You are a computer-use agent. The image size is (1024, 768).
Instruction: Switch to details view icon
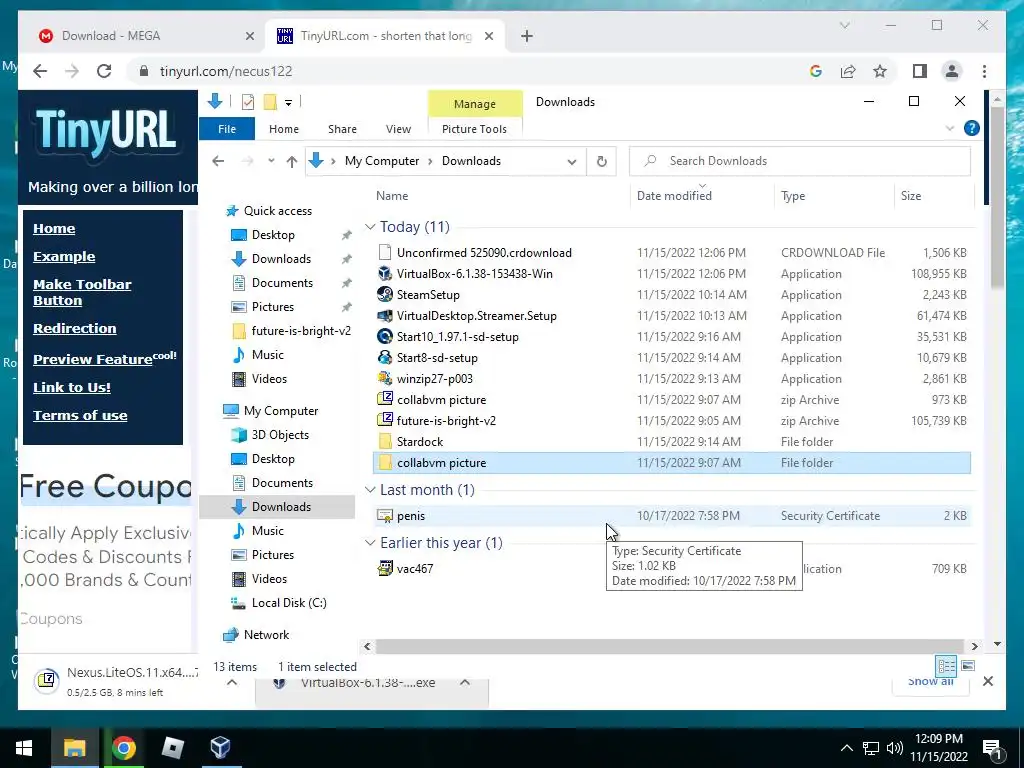[946, 666]
